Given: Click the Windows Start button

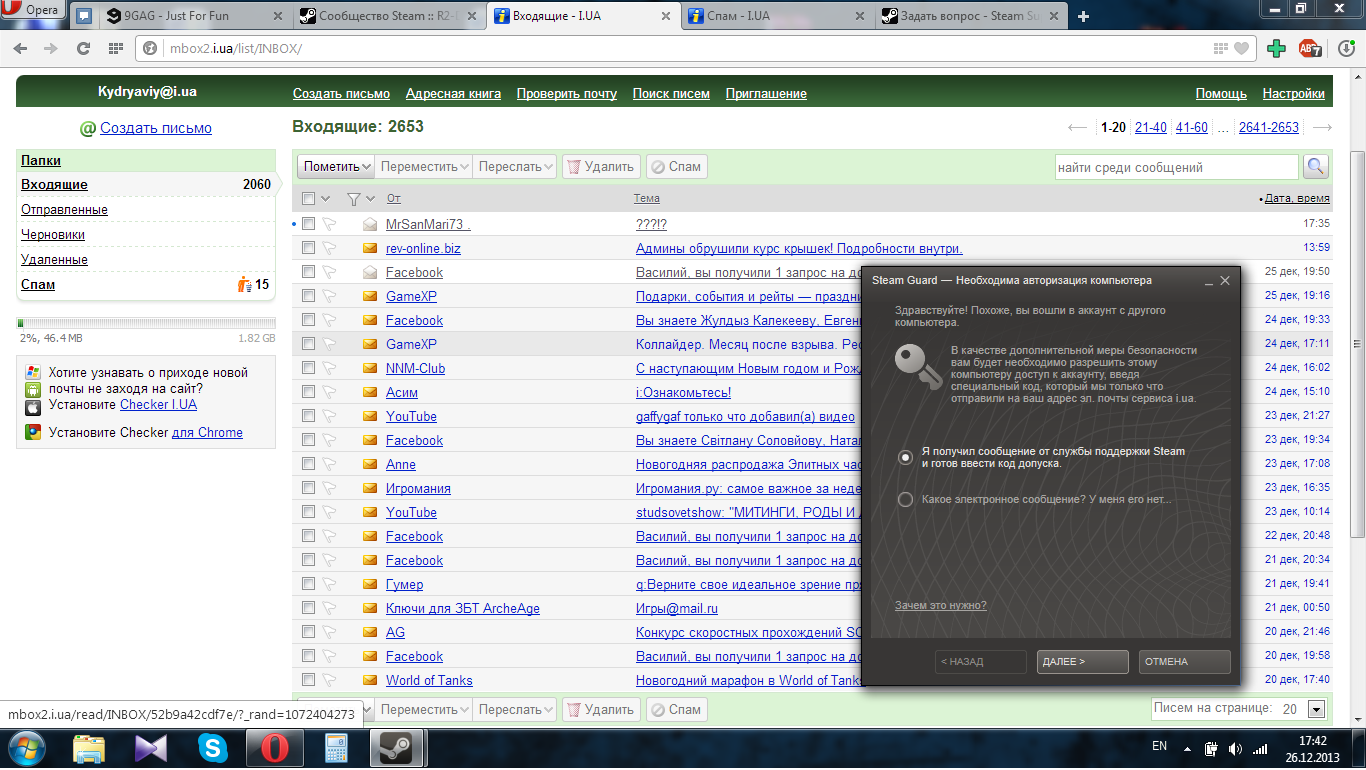Looking at the screenshot, I should click(x=27, y=748).
